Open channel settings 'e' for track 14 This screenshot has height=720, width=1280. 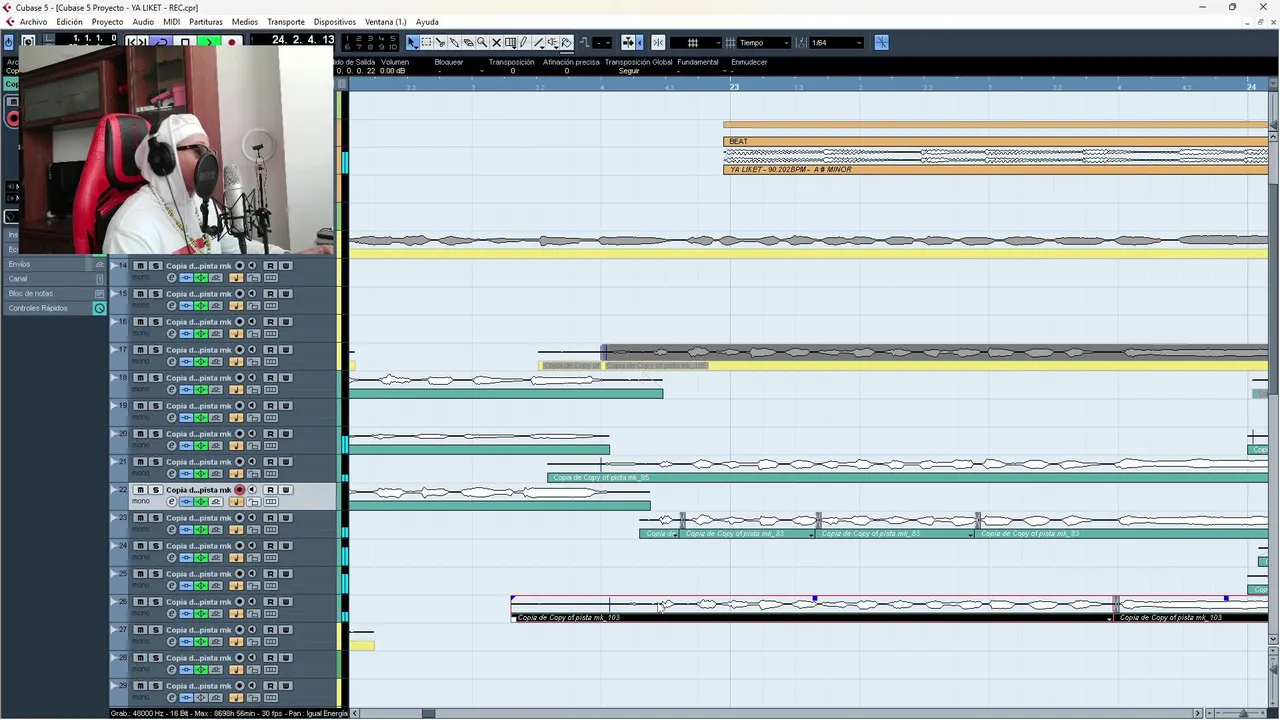[172, 278]
